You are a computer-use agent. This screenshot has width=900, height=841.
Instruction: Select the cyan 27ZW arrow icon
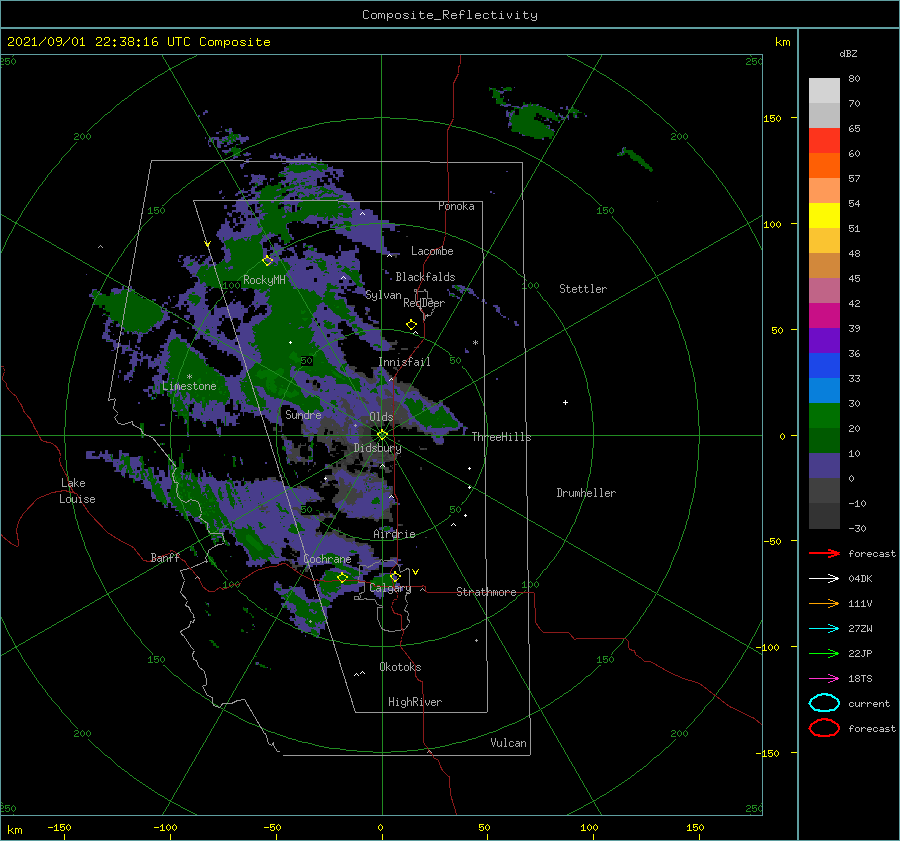[824, 629]
